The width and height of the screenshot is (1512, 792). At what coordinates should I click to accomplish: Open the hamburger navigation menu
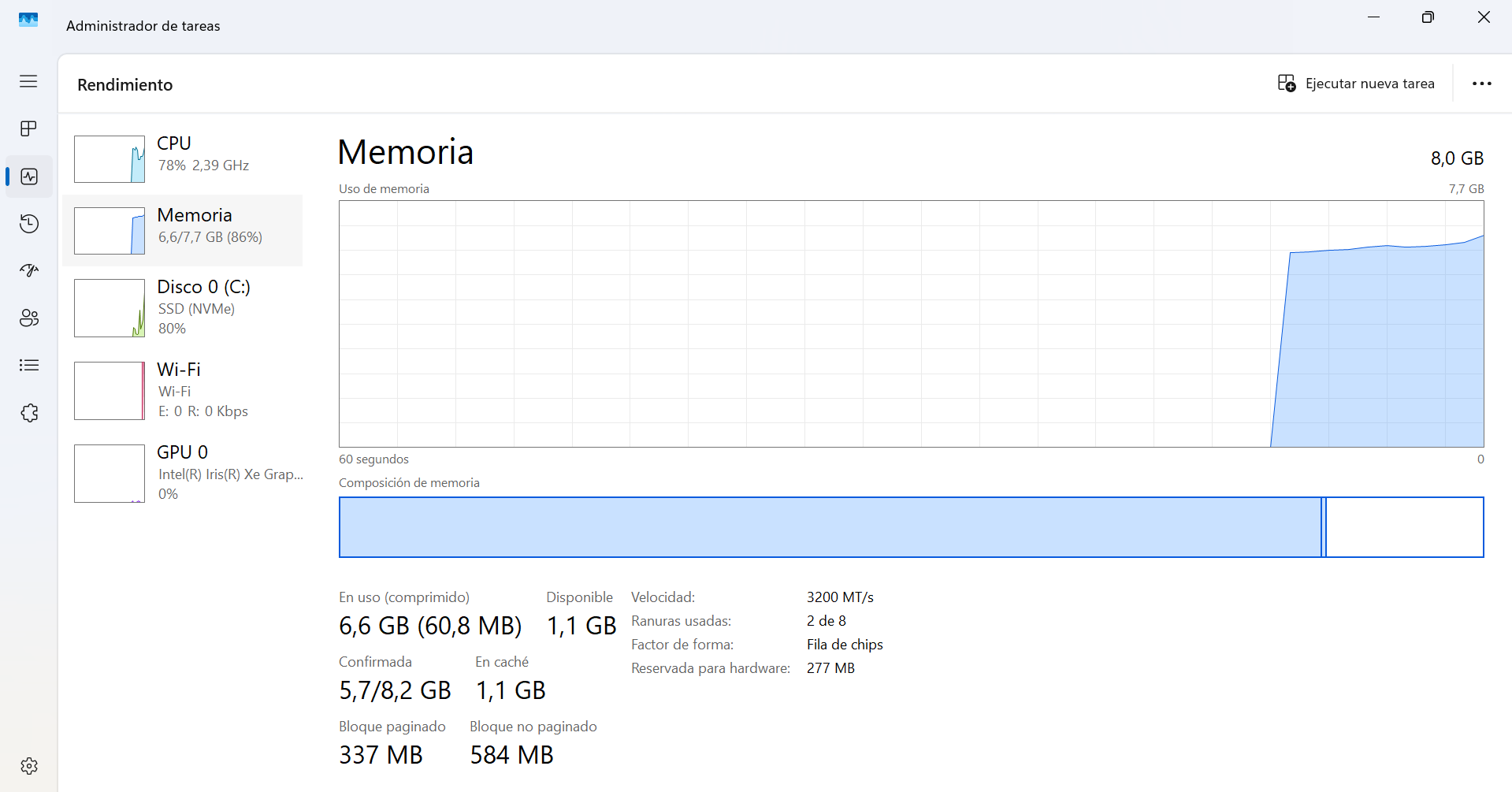pyautogui.click(x=28, y=81)
